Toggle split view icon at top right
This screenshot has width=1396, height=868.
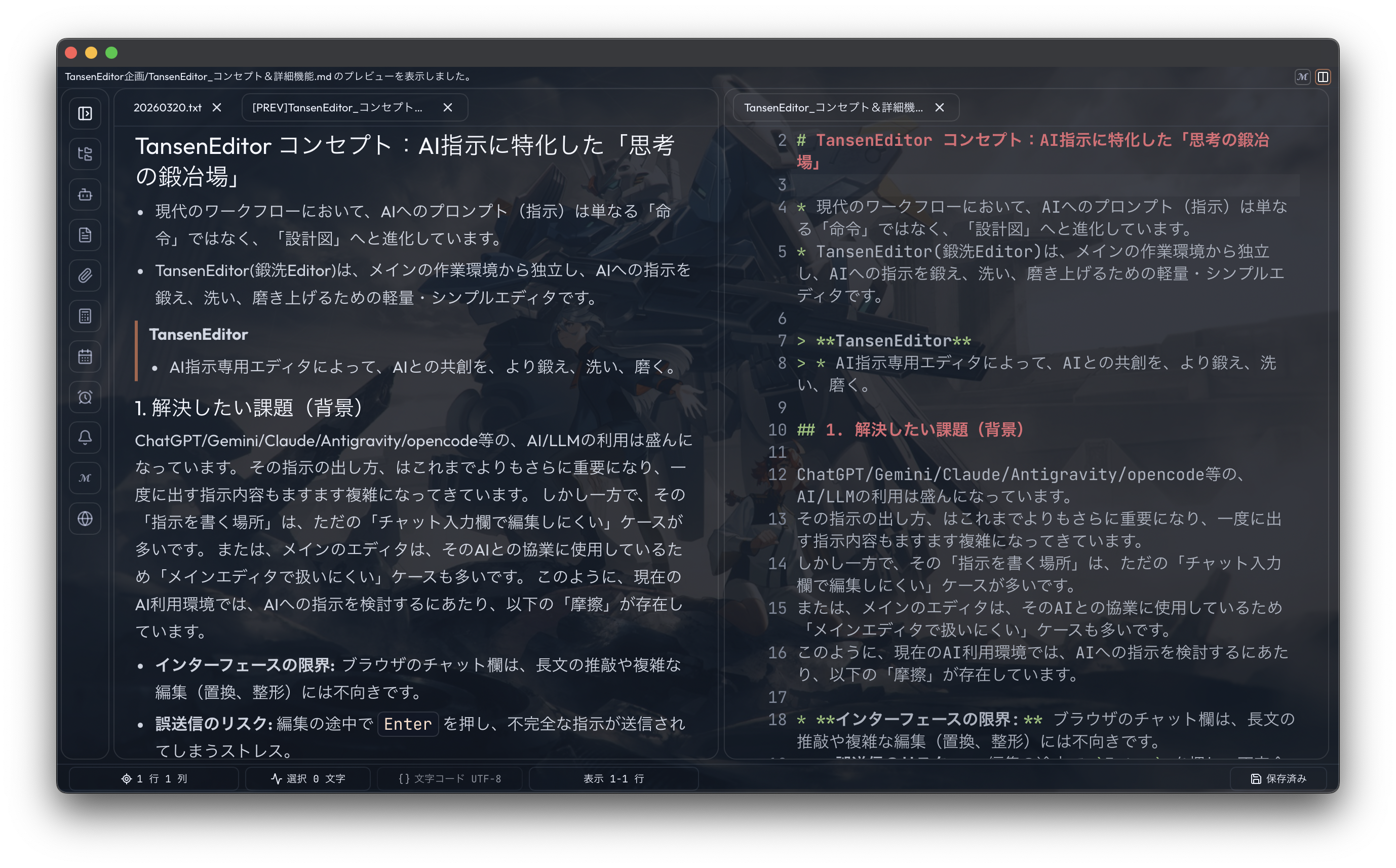point(1323,76)
